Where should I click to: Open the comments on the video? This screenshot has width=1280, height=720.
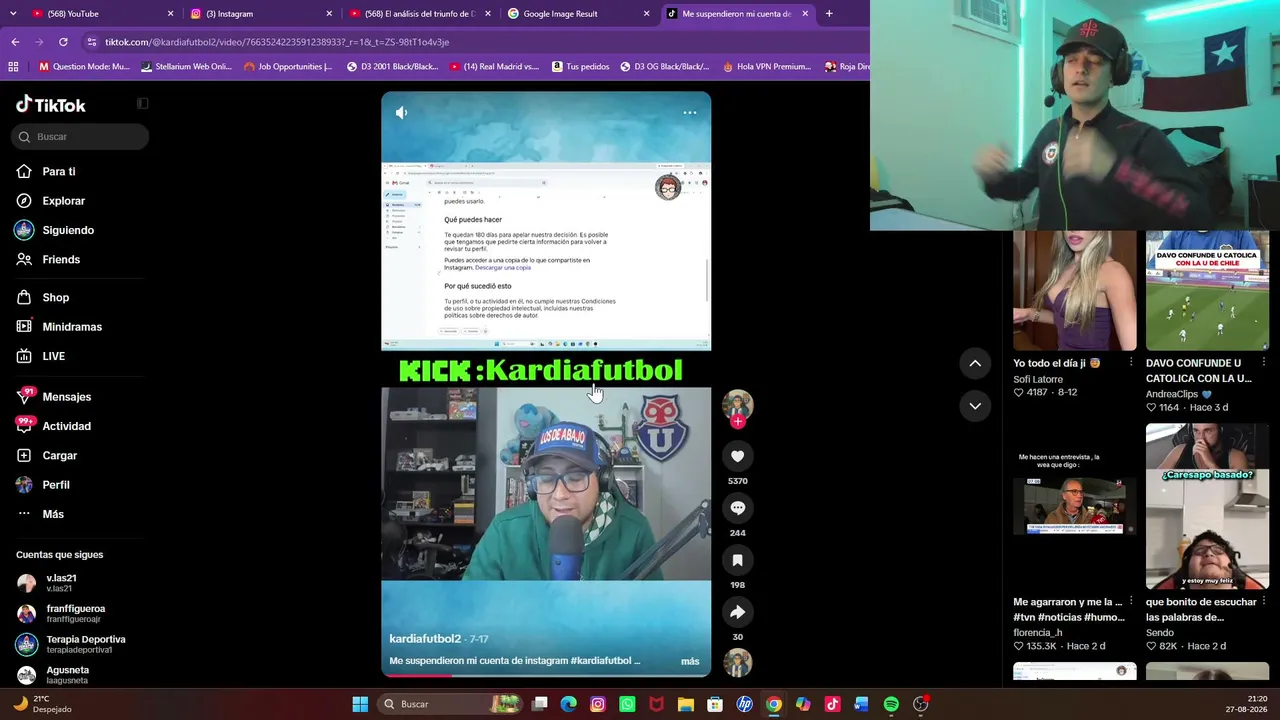(737, 508)
